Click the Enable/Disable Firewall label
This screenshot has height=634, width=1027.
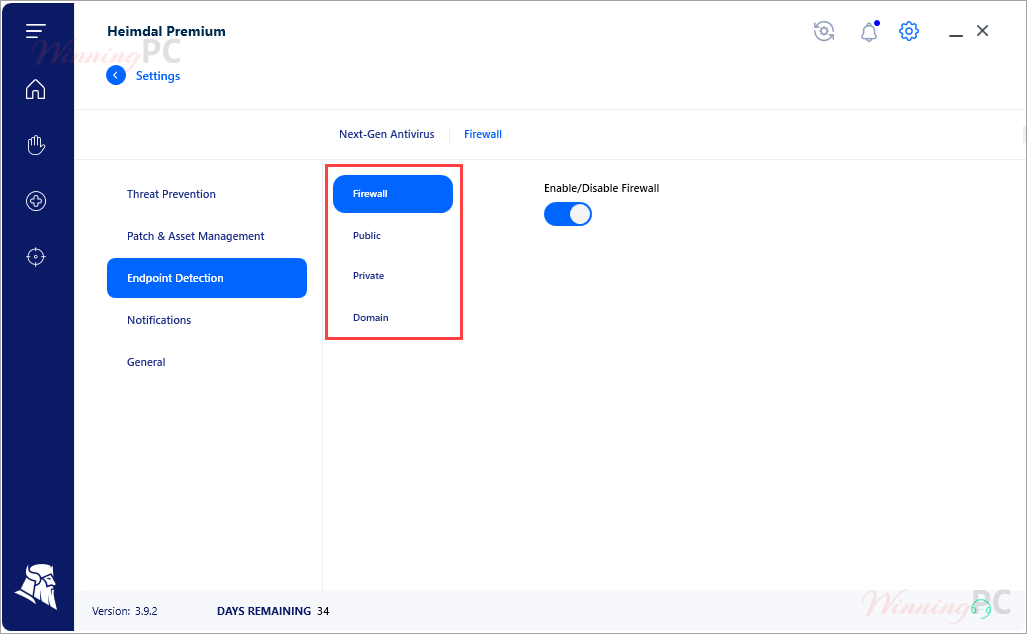pos(601,188)
